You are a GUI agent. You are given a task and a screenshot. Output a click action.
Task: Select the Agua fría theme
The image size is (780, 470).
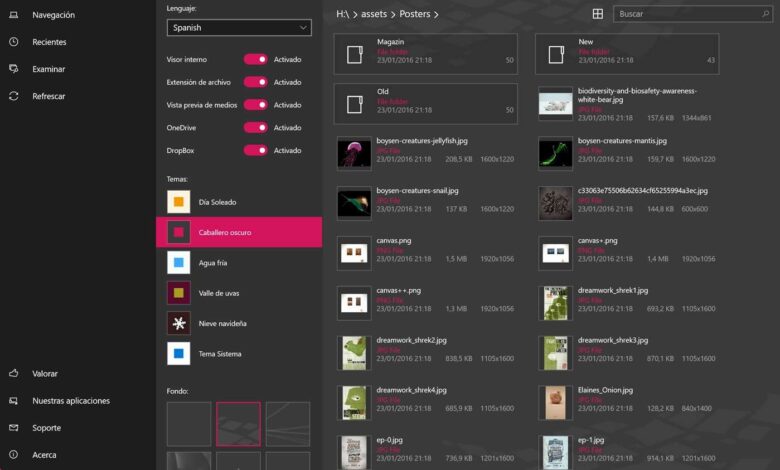tap(239, 263)
